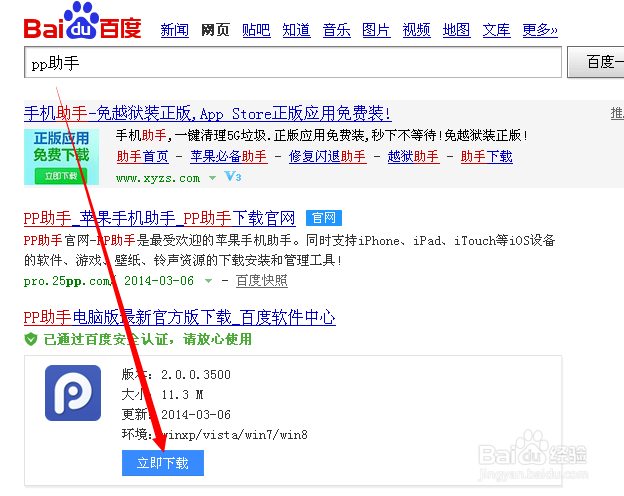Open PP助手_苹果手机助手_PP助手下载官网 result
Viewport: 624px width, 496px height.
click(159, 219)
